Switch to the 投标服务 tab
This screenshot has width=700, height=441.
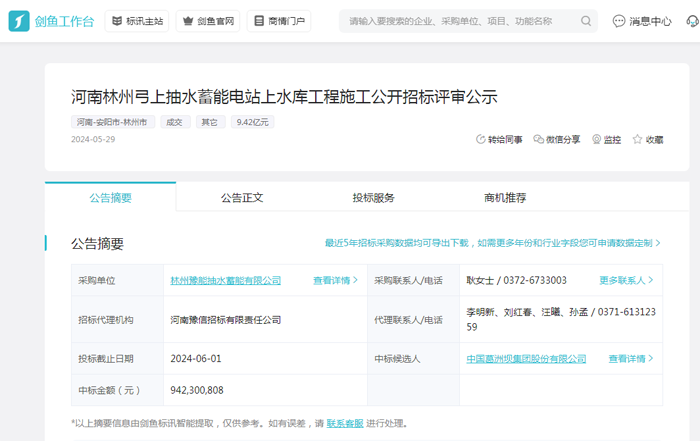pyautogui.click(x=373, y=198)
